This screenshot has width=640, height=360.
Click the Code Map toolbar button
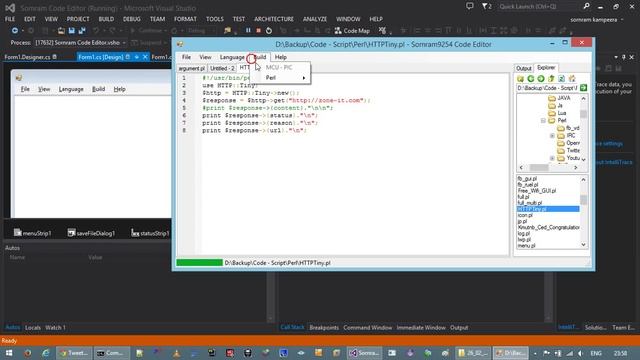(x=352, y=31)
